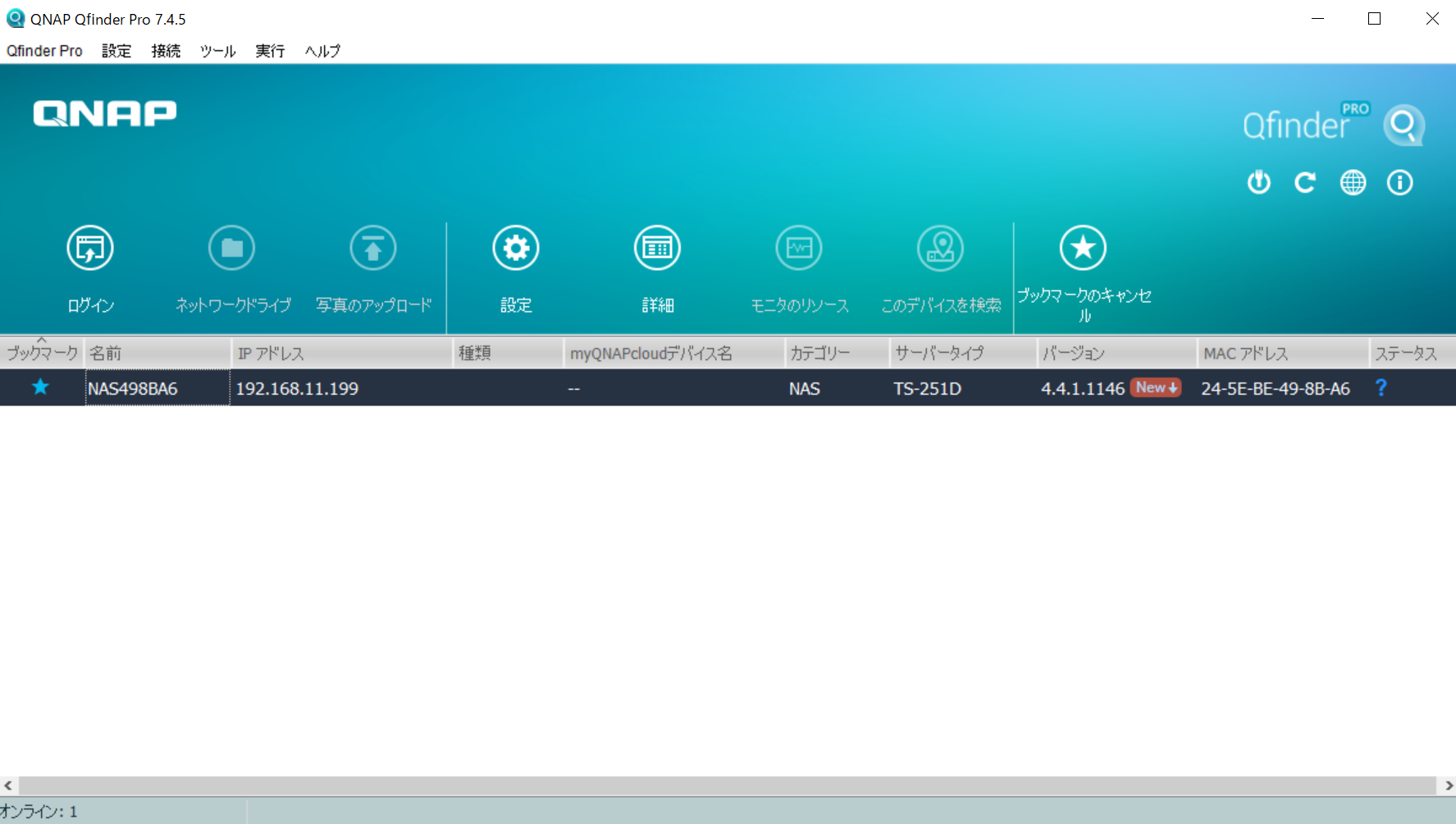
Task: Toggle the bookmark star for NAS498BA6
Action: (39, 387)
